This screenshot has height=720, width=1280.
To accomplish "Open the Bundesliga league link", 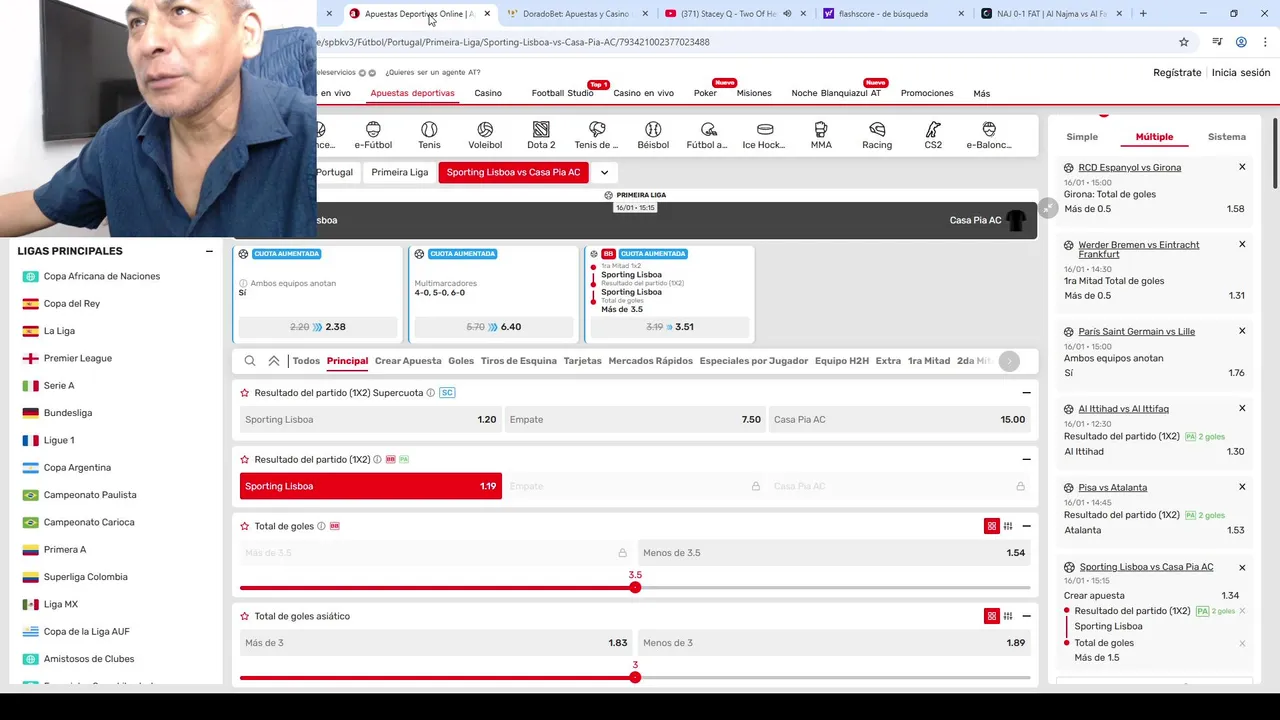I will tap(68, 413).
